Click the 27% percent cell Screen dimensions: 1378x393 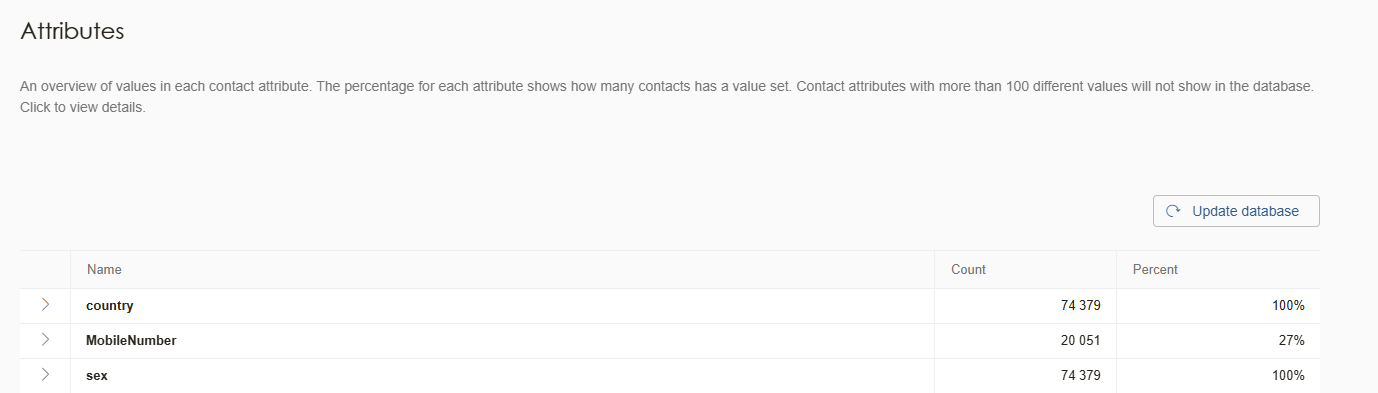point(1292,341)
